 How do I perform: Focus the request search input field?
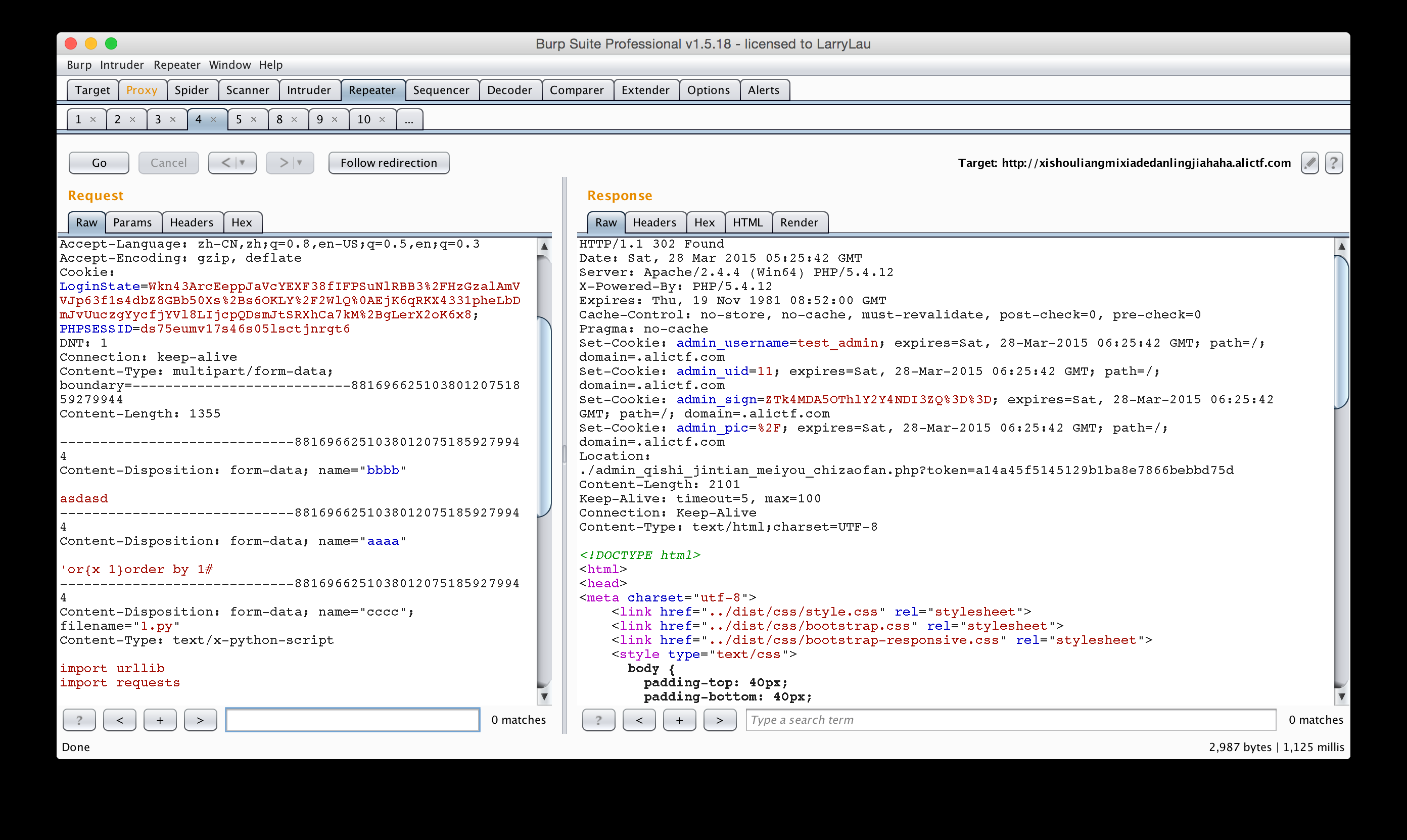coord(353,720)
